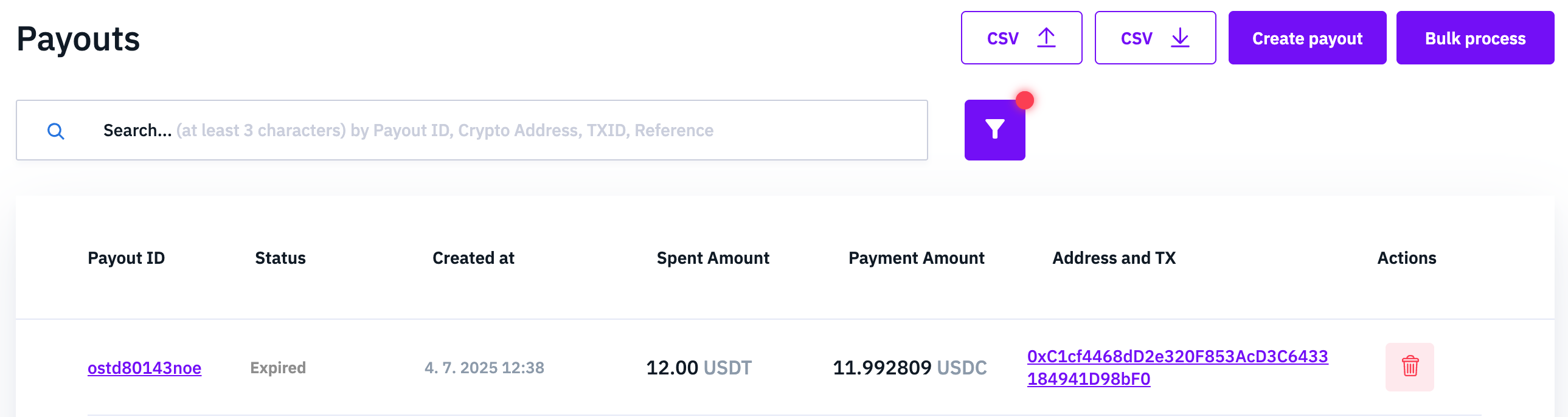The height and width of the screenshot is (417, 1568).
Task: Click the red filter notification dot
Action: pyautogui.click(x=1025, y=100)
